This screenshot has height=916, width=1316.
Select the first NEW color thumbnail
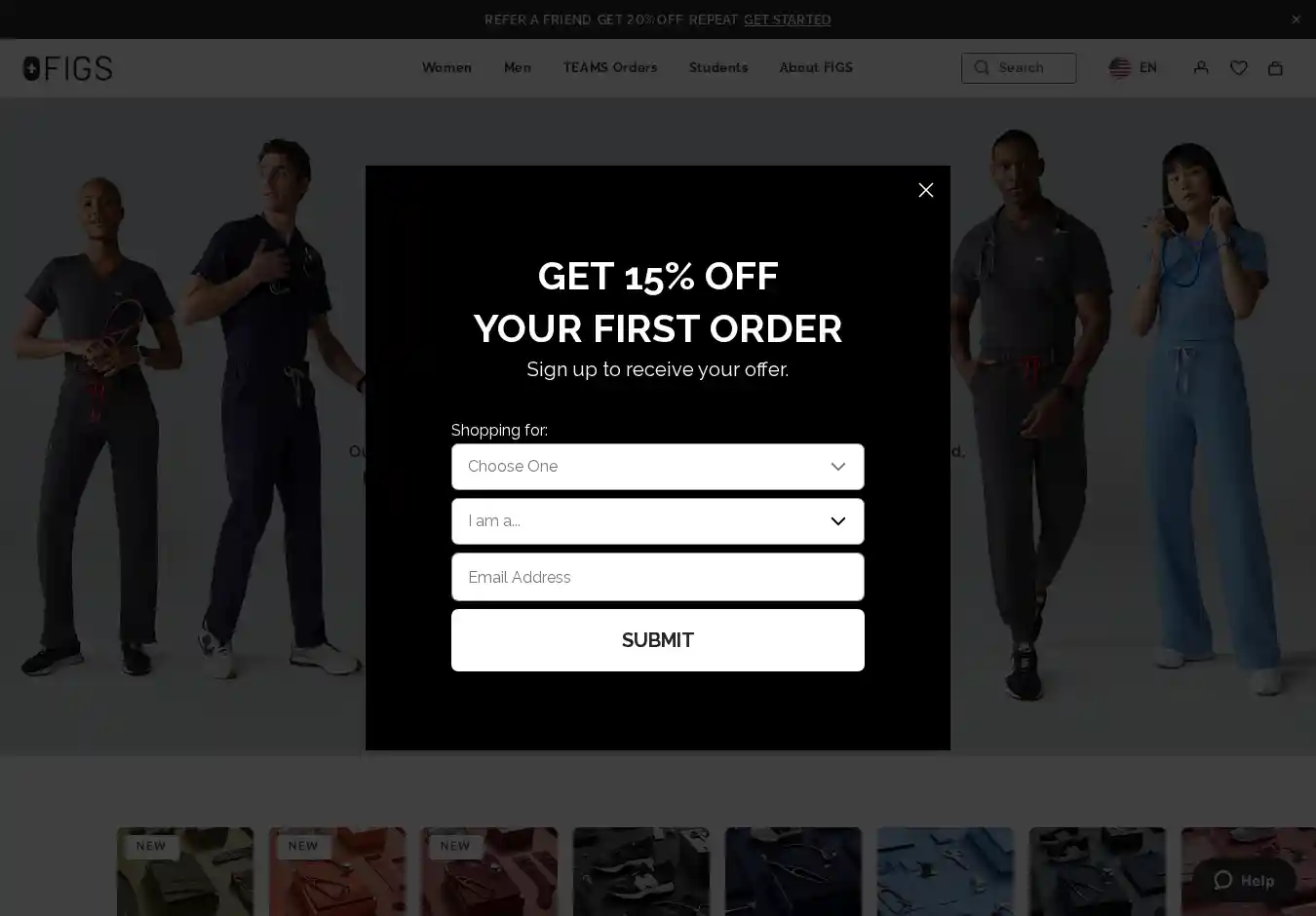185,871
